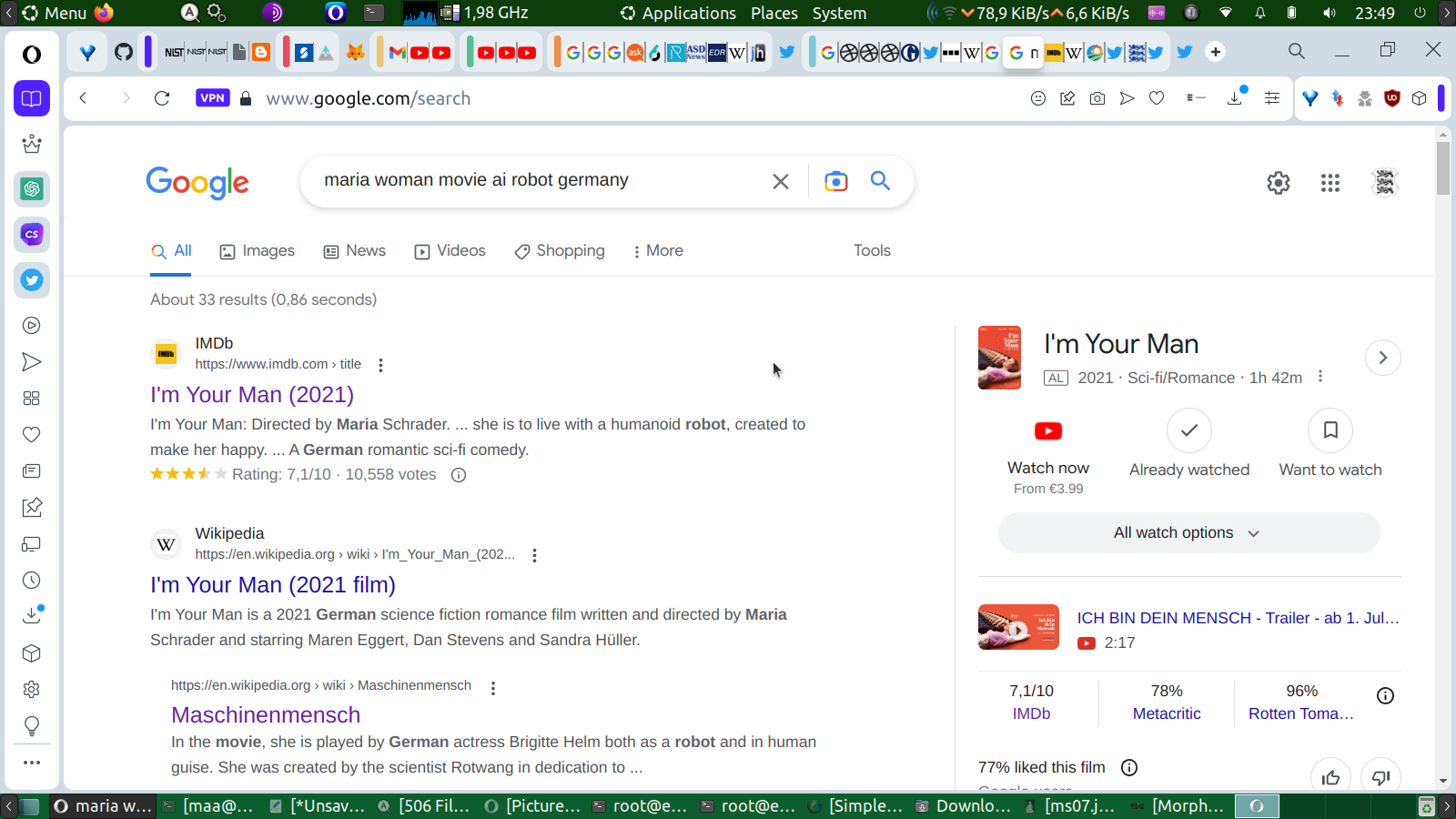The width and height of the screenshot is (1456, 819).
Task: Open the Opera main menu logo
Action: tap(32, 55)
